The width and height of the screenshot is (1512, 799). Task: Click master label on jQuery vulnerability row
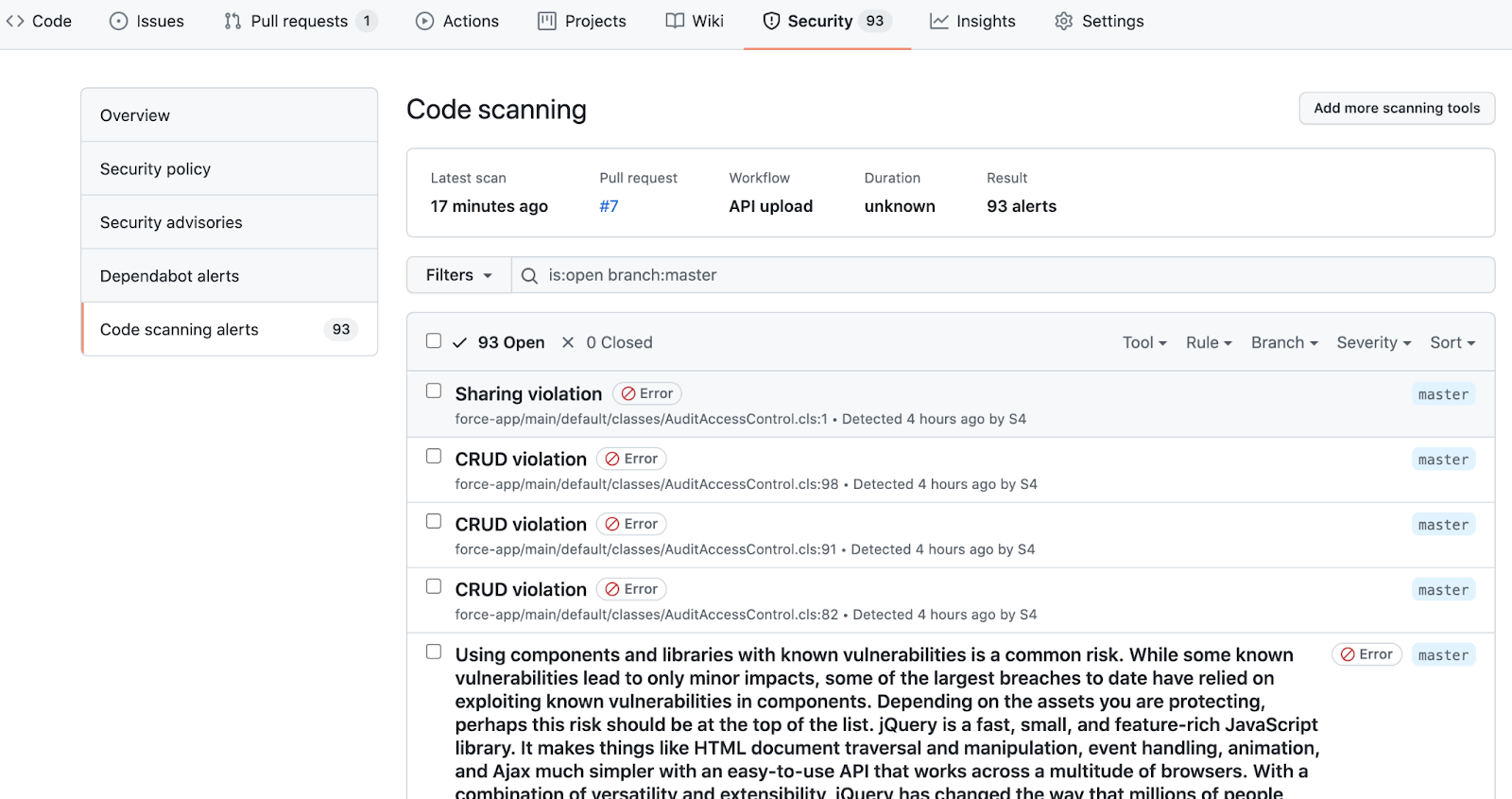[1443, 655]
